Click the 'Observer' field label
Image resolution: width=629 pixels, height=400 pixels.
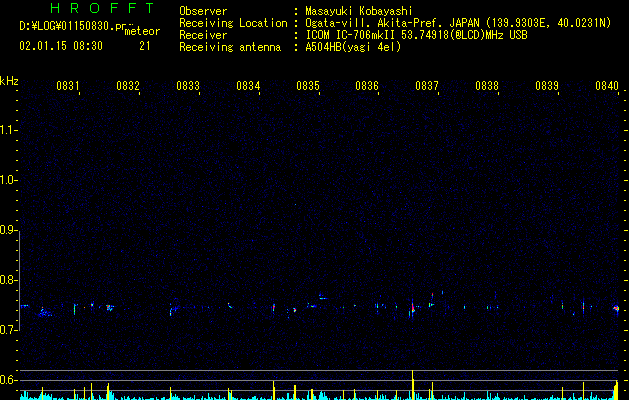pyautogui.click(x=203, y=11)
